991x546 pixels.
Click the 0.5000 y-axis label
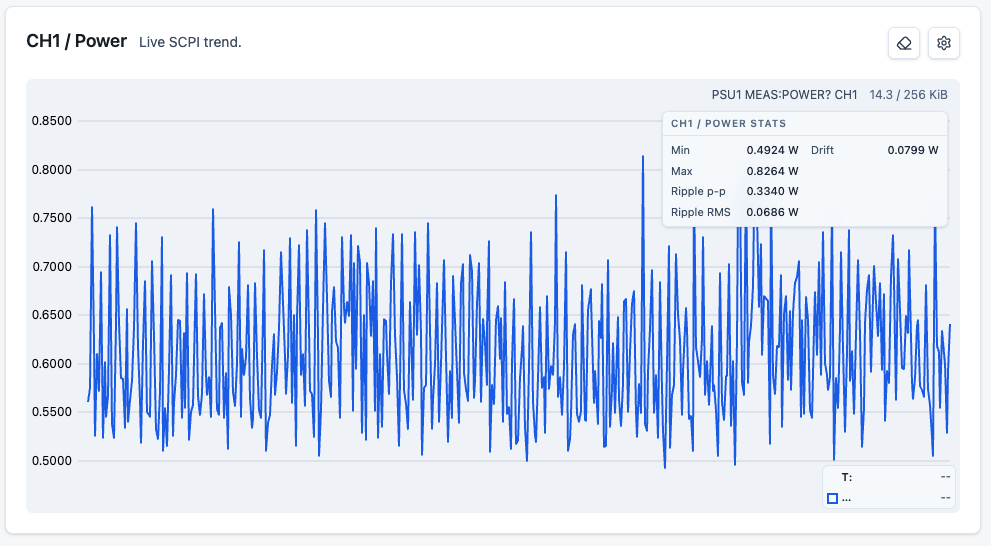click(52, 461)
